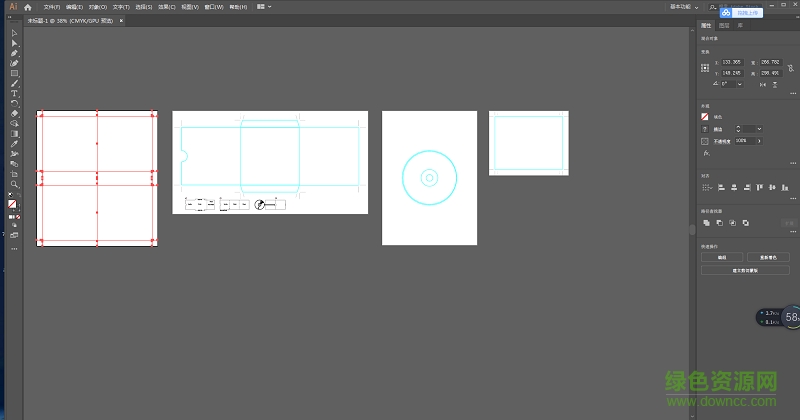The width and height of the screenshot is (800, 420).
Task: Select the Zoom magnifier tool
Action: coord(14,184)
